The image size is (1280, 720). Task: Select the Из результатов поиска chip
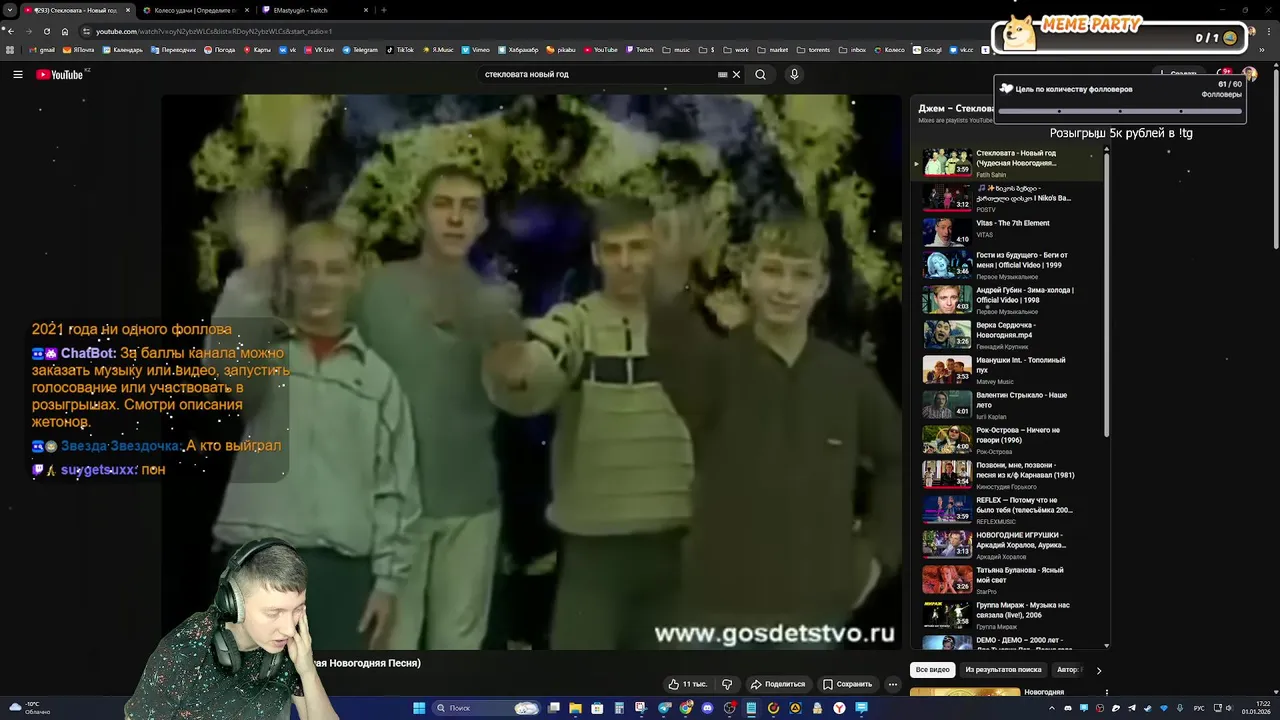[1003, 670]
